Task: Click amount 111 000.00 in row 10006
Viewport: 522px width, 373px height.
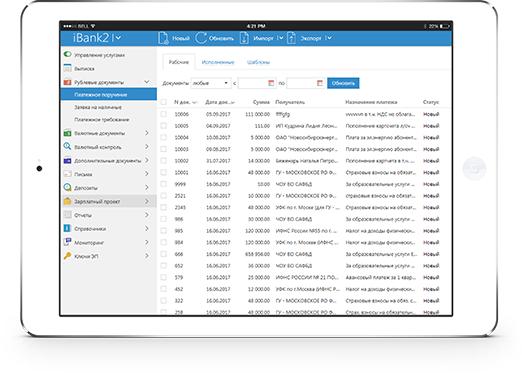Action: click(257, 114)
